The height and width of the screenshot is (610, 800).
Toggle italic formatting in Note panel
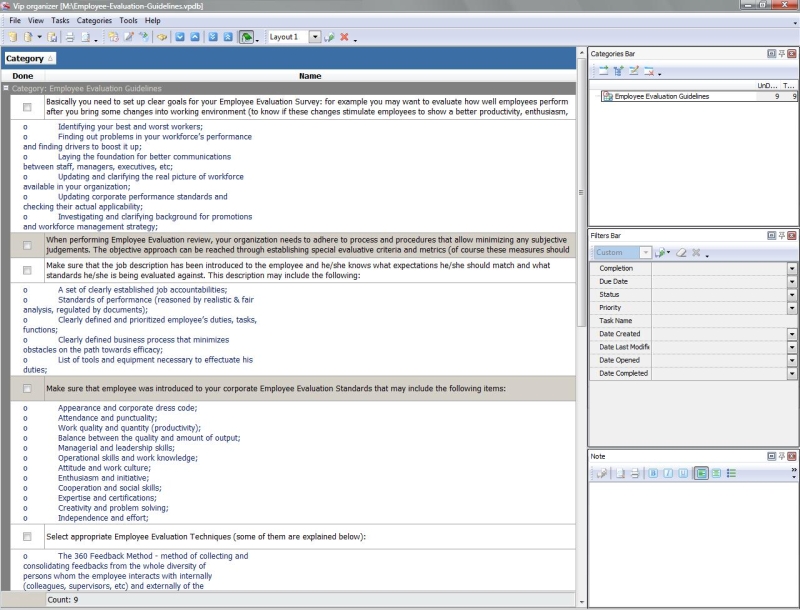(x=668, y=473)
